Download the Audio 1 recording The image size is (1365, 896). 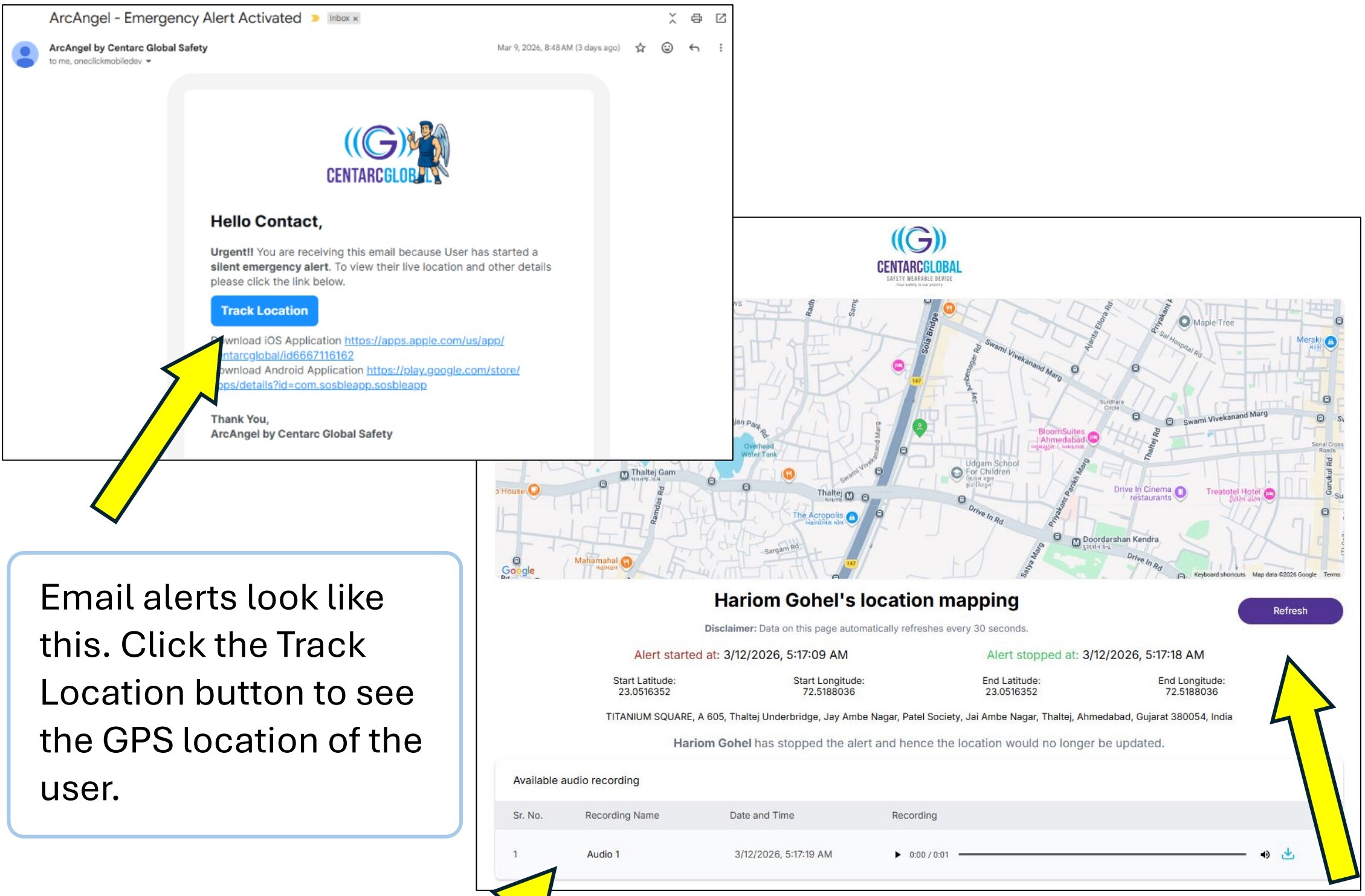coord(1288,854)
